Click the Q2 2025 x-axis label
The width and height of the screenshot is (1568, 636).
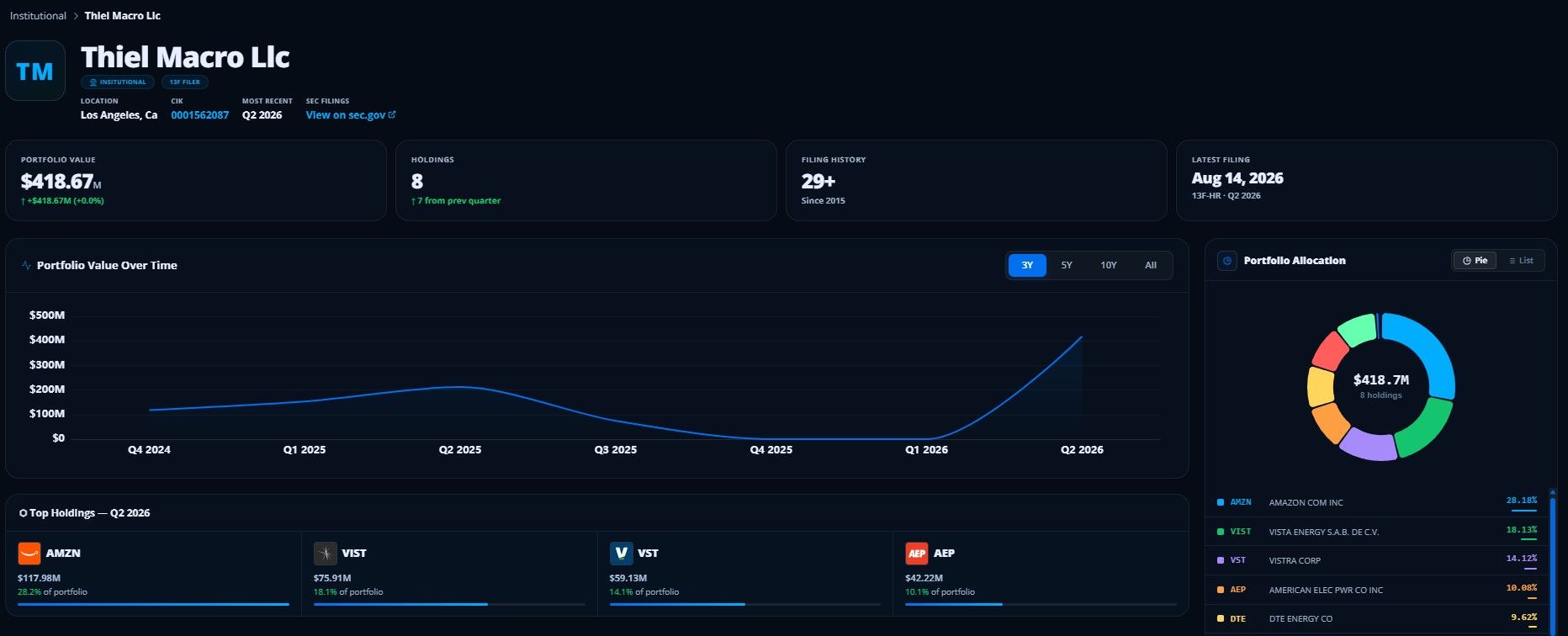(460, 450)
